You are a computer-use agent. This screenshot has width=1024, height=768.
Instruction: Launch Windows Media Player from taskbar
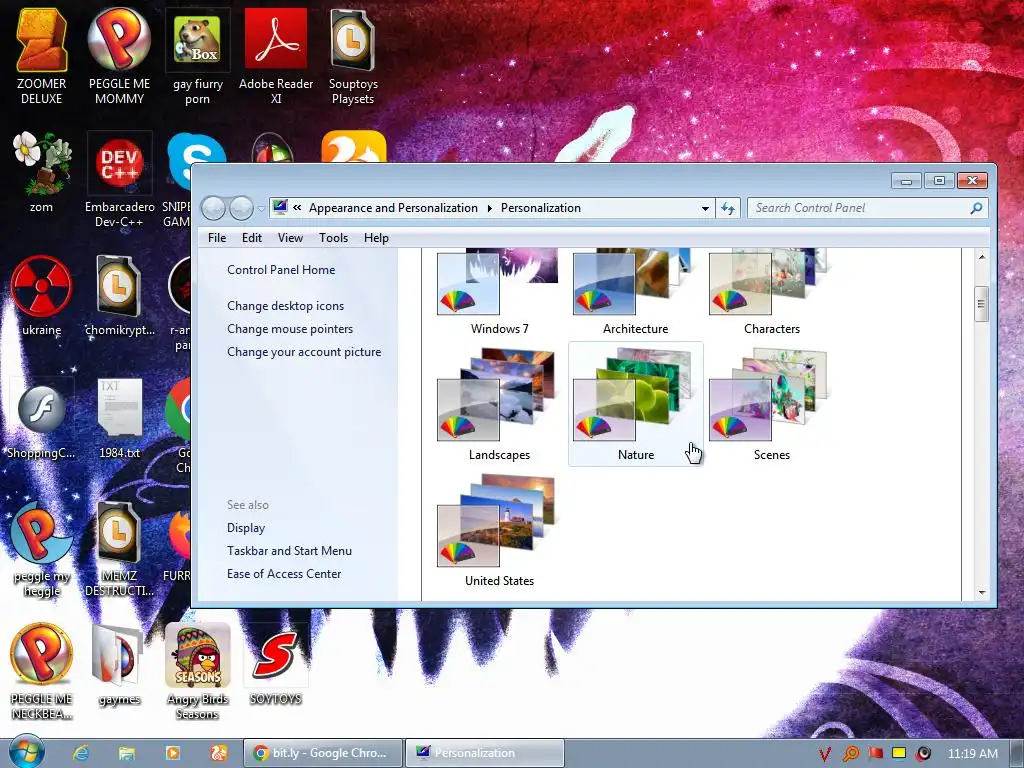pyautogui.click(x=172, y=753)
